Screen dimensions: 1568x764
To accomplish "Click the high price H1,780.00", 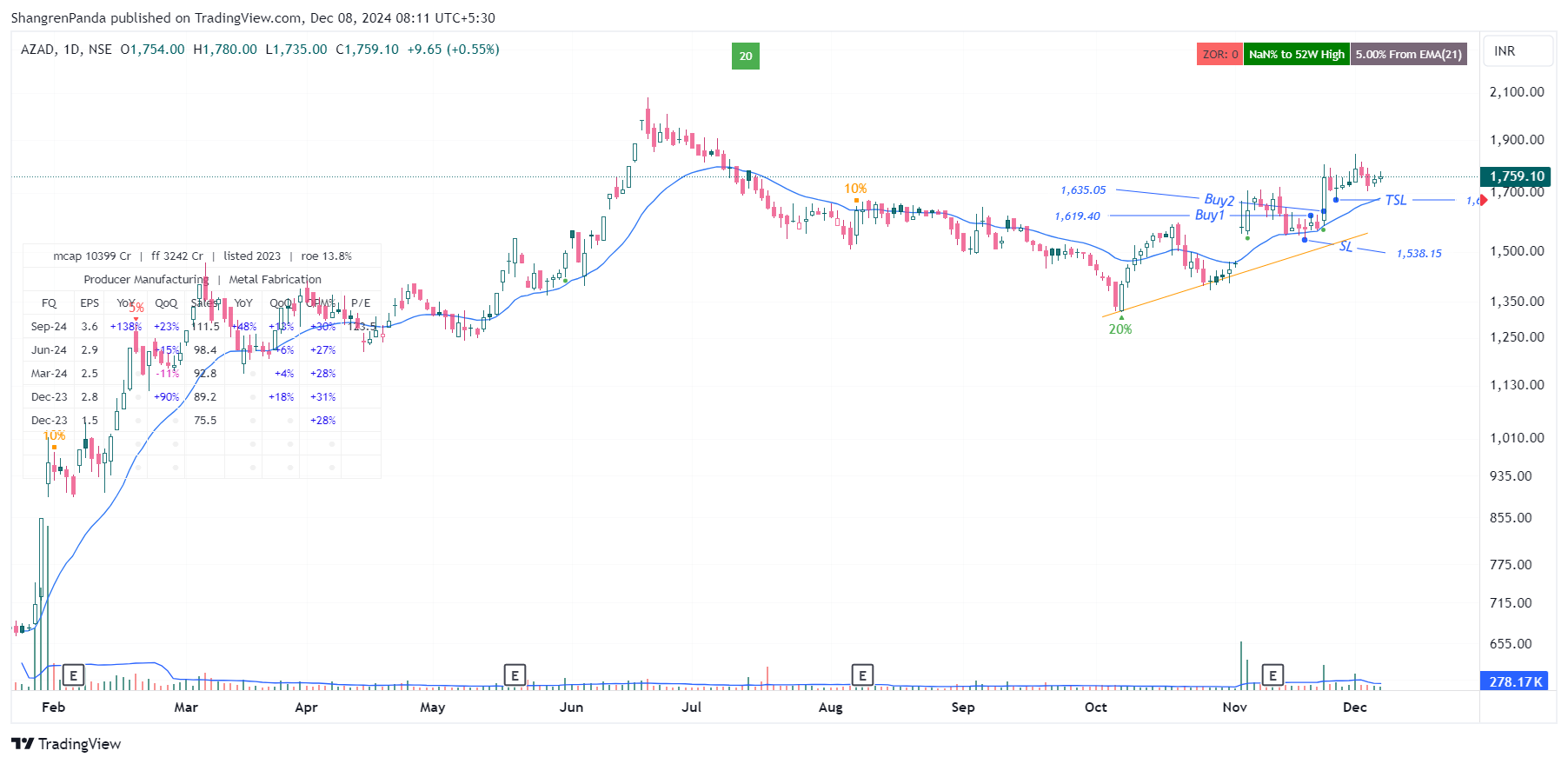I will pos(225,50).
